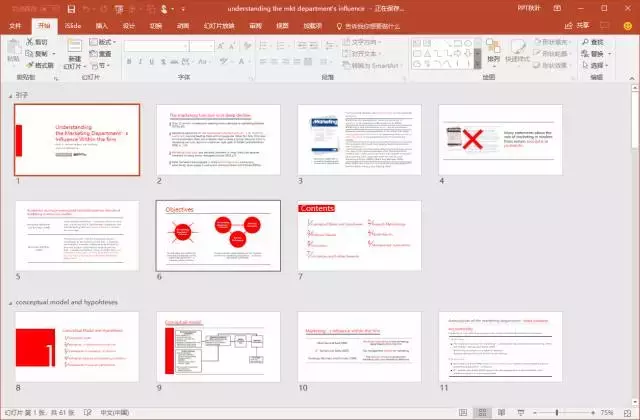640x420 pixels.
Task: Click the Replace (替换) button
Action: coord(593,53)
